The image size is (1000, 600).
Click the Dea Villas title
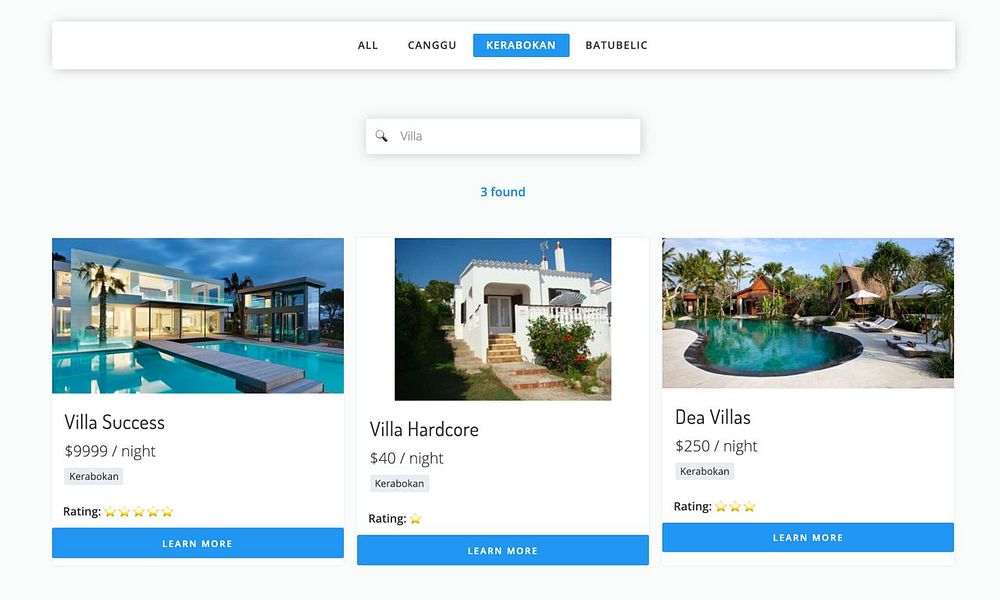pos(713,417)
